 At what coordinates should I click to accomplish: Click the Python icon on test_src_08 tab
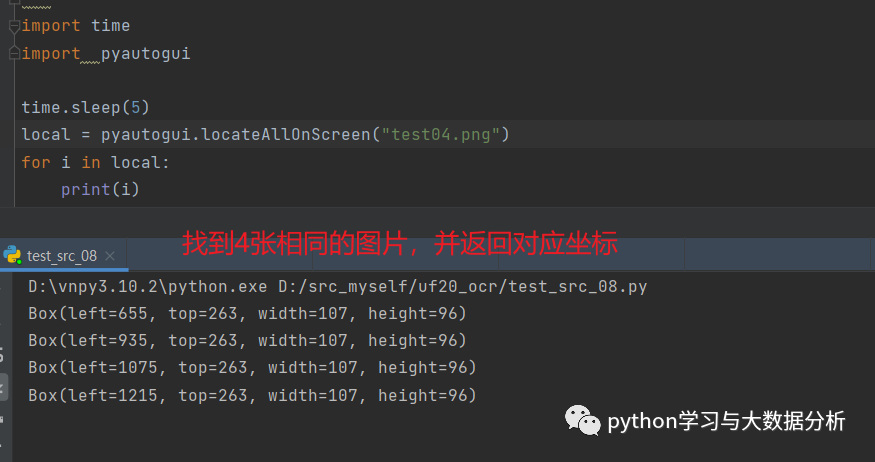coord(12,255)
